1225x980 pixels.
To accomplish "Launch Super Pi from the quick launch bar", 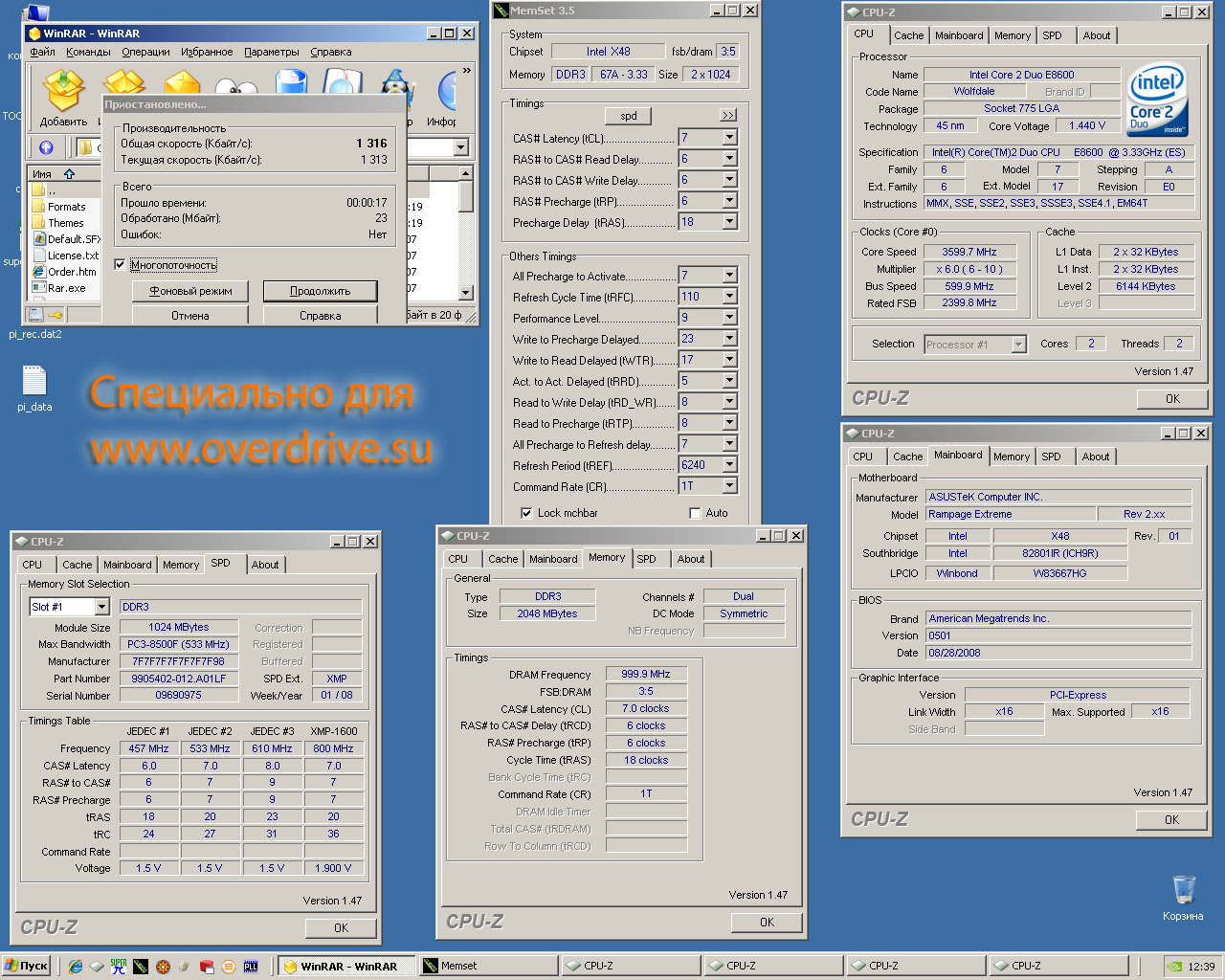I will click(119, 967).
